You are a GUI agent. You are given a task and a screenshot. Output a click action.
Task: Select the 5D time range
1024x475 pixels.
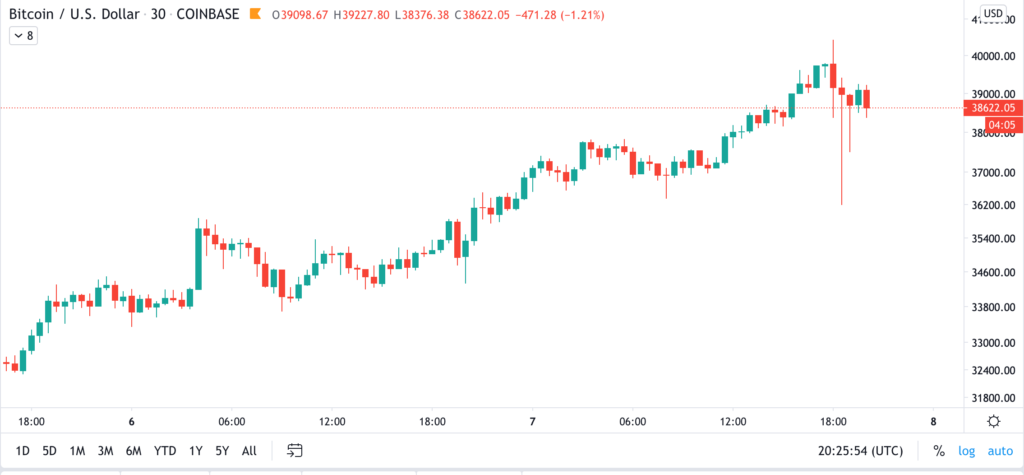click(49, 450)
